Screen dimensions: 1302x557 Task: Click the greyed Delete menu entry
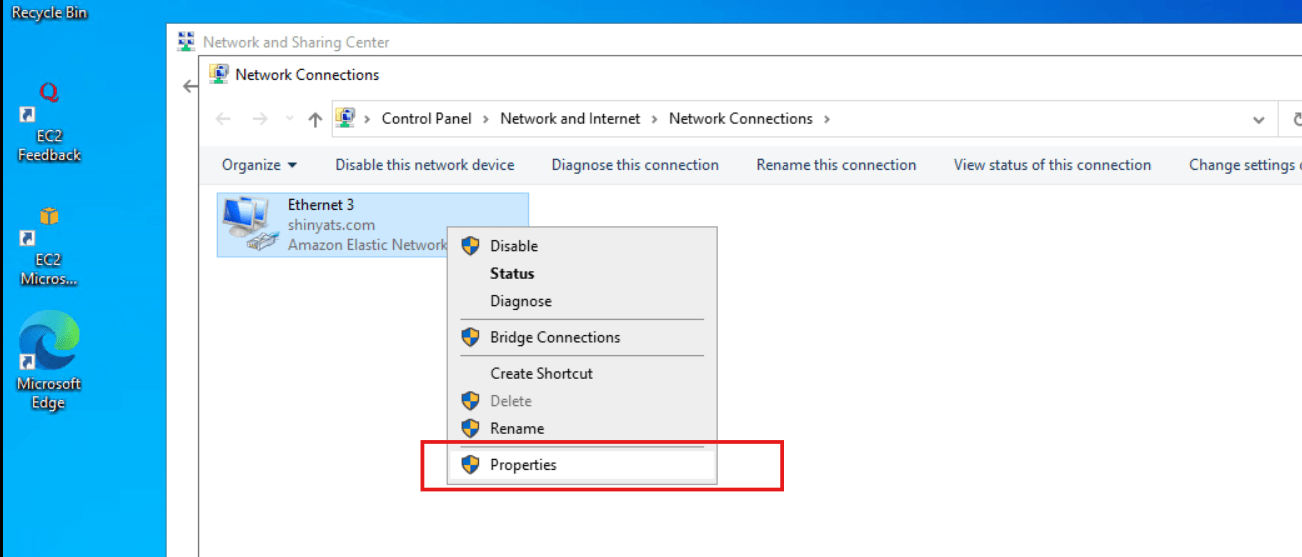coord(581,401)
